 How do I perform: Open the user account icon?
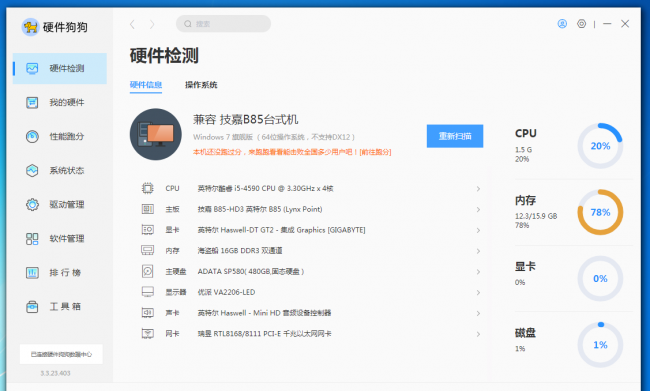click(x=562, y=24)
